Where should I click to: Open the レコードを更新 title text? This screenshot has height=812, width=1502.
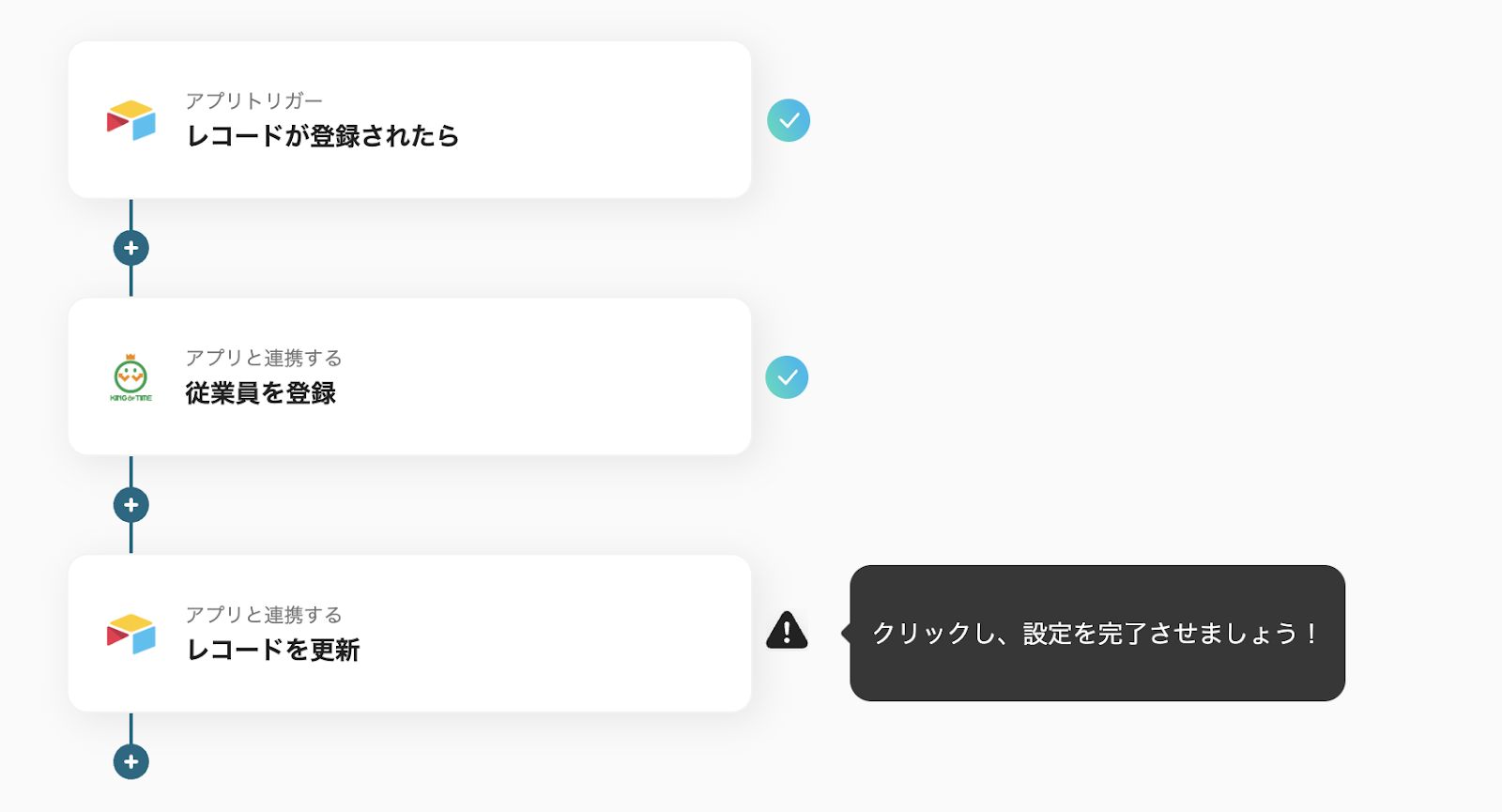point(273,650)
